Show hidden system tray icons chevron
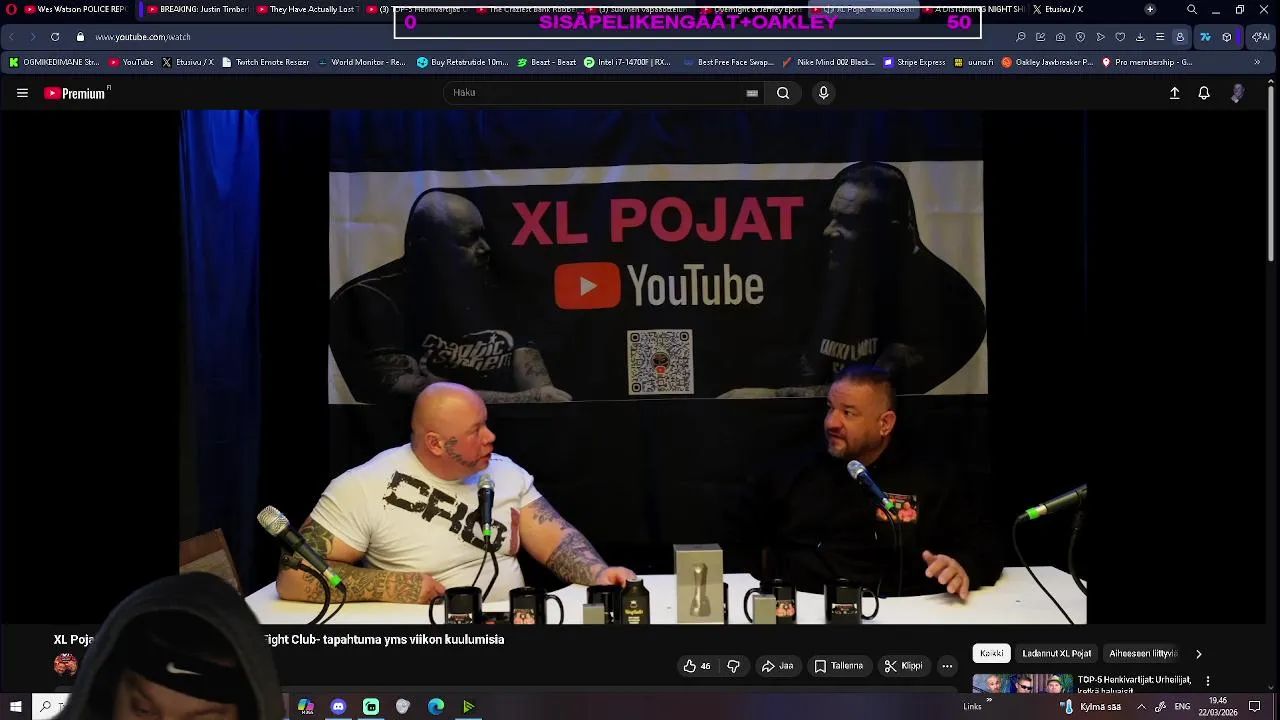Viewport: 1280px width, 720px height. (1141, 707)
